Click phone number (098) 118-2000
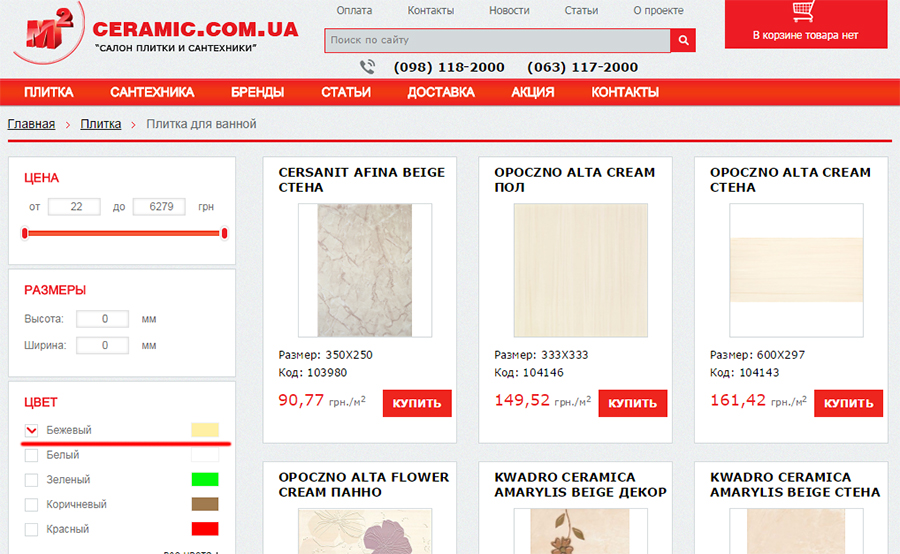Image resolution: width=900 pixels, height=554 pixels. (449, 67)
